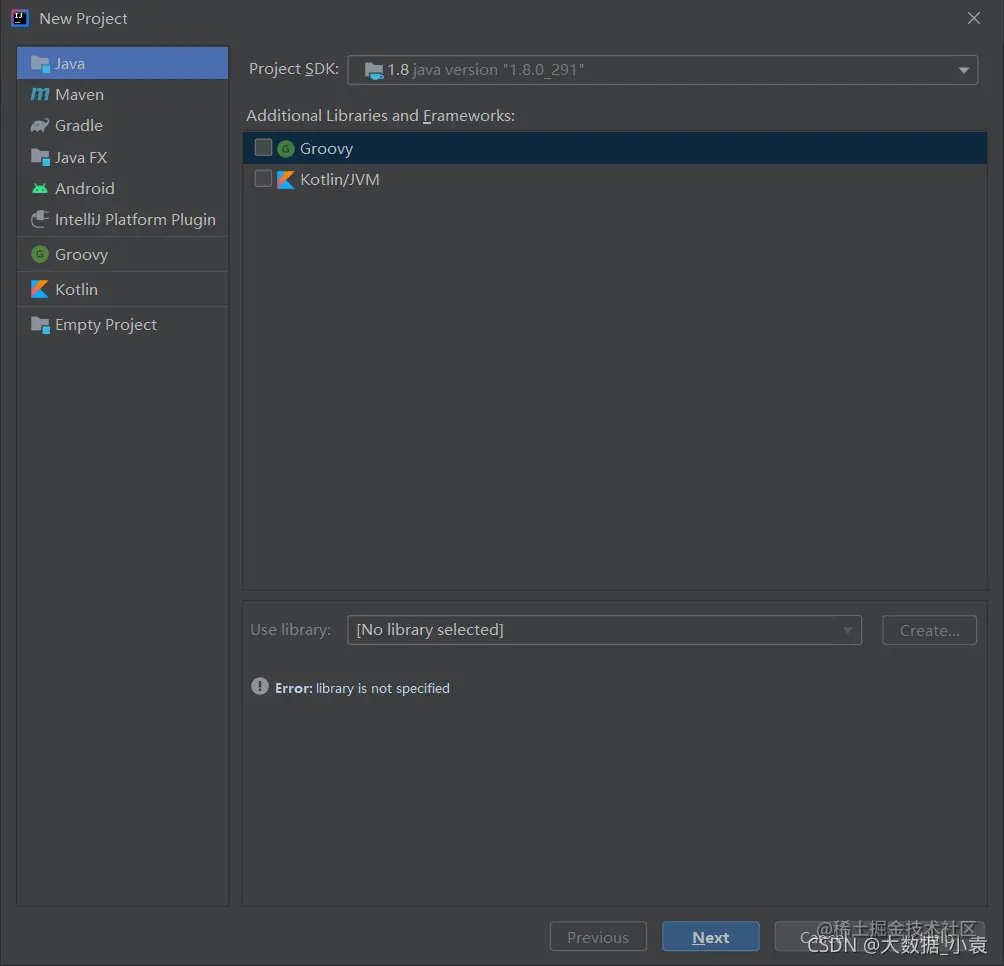Select Gradle project type label
This screenshot has width=1004, height=966.
(x=79, y=125)
